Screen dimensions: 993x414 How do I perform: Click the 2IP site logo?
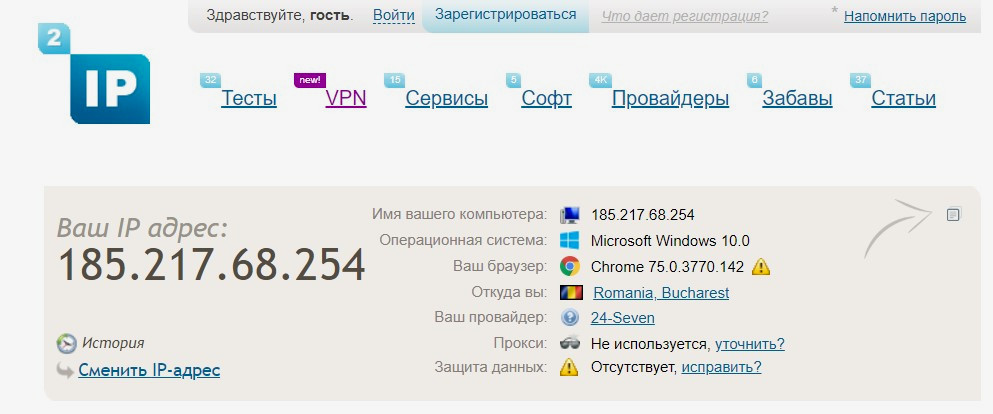click(94, 73)
